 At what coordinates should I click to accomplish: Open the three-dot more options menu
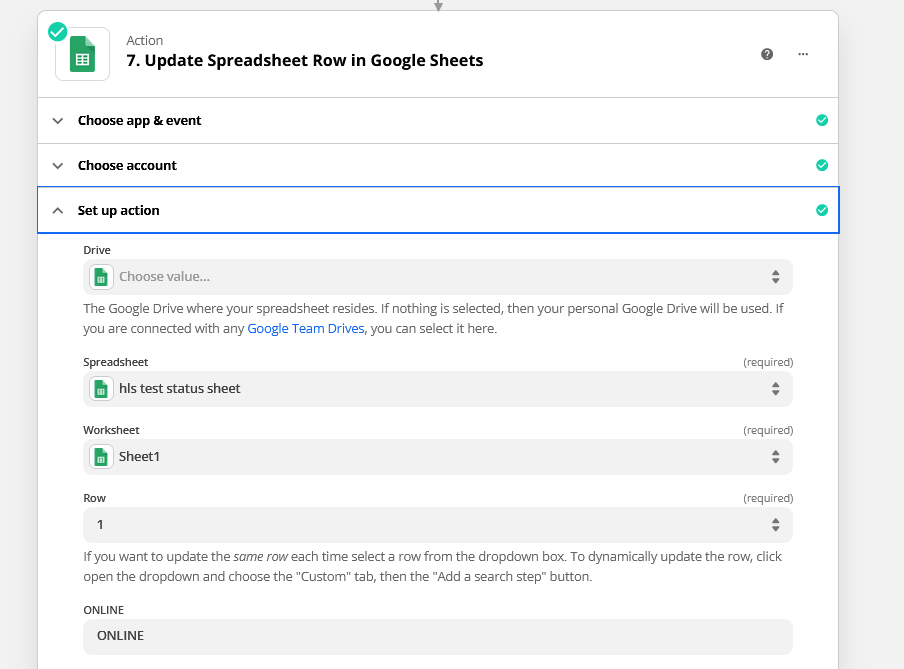[x=803, y=54]
